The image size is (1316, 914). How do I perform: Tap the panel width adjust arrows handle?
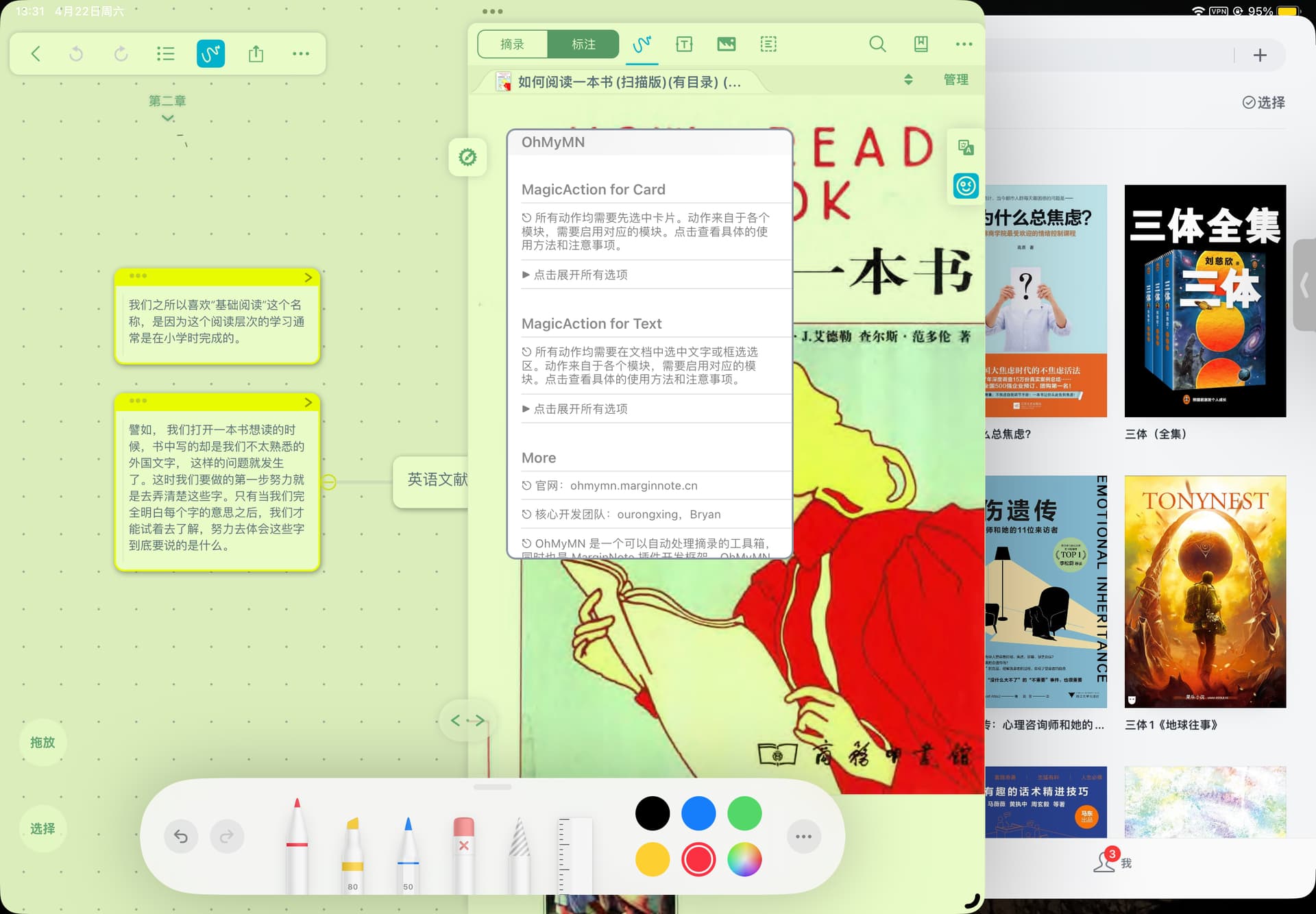click(x=467, y=720)
